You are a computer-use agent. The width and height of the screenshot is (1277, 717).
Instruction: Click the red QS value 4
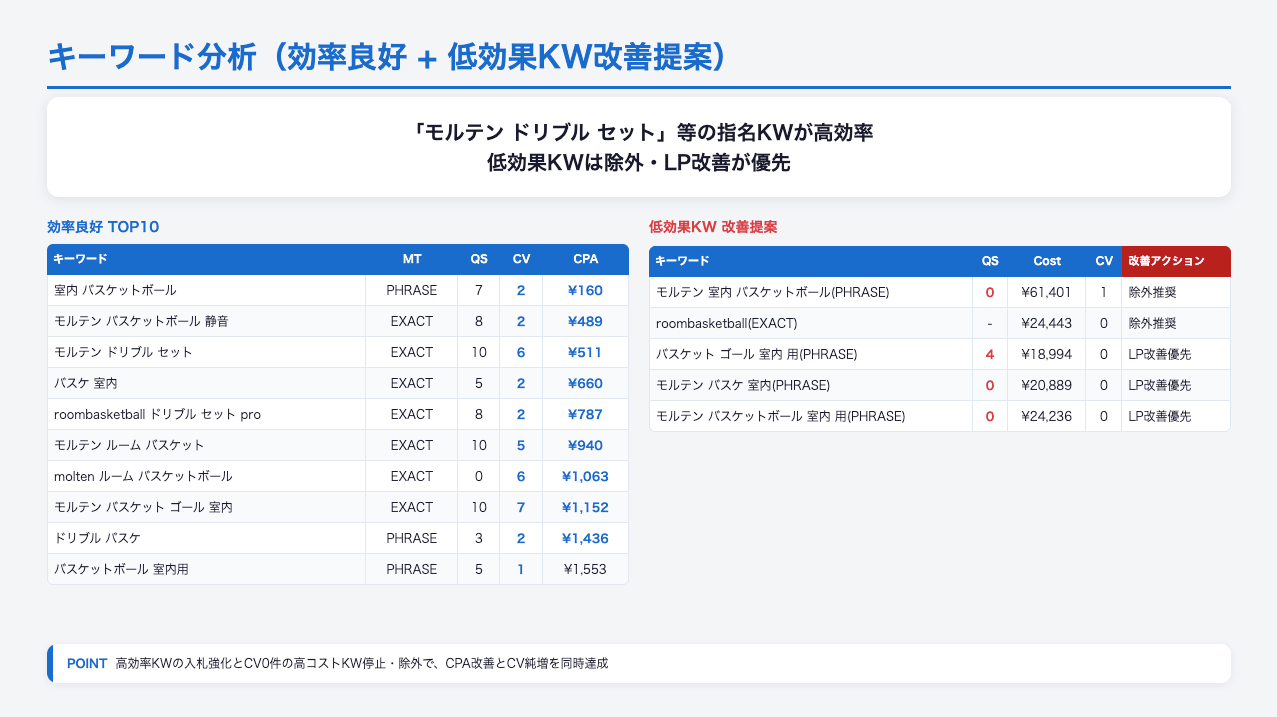990,354
